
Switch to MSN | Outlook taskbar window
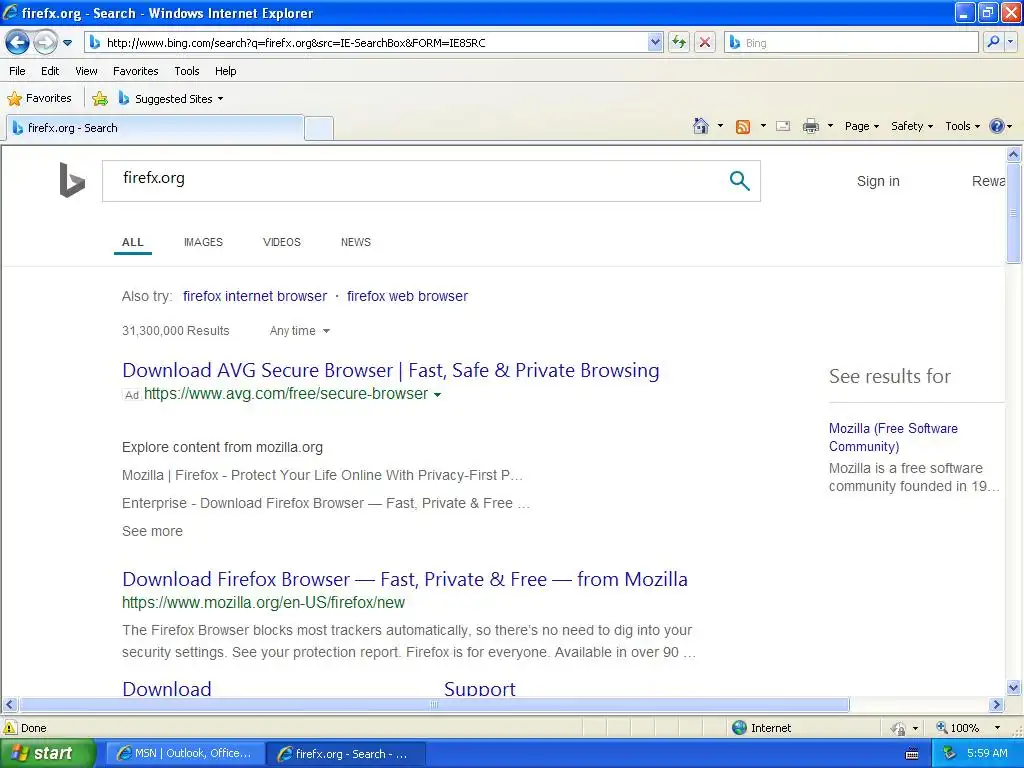point(185,754)
